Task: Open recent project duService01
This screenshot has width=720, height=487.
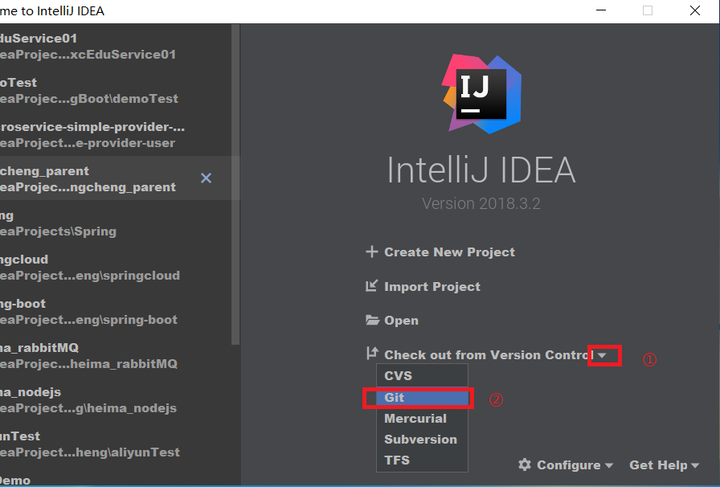Action: (x=115, y=46)
